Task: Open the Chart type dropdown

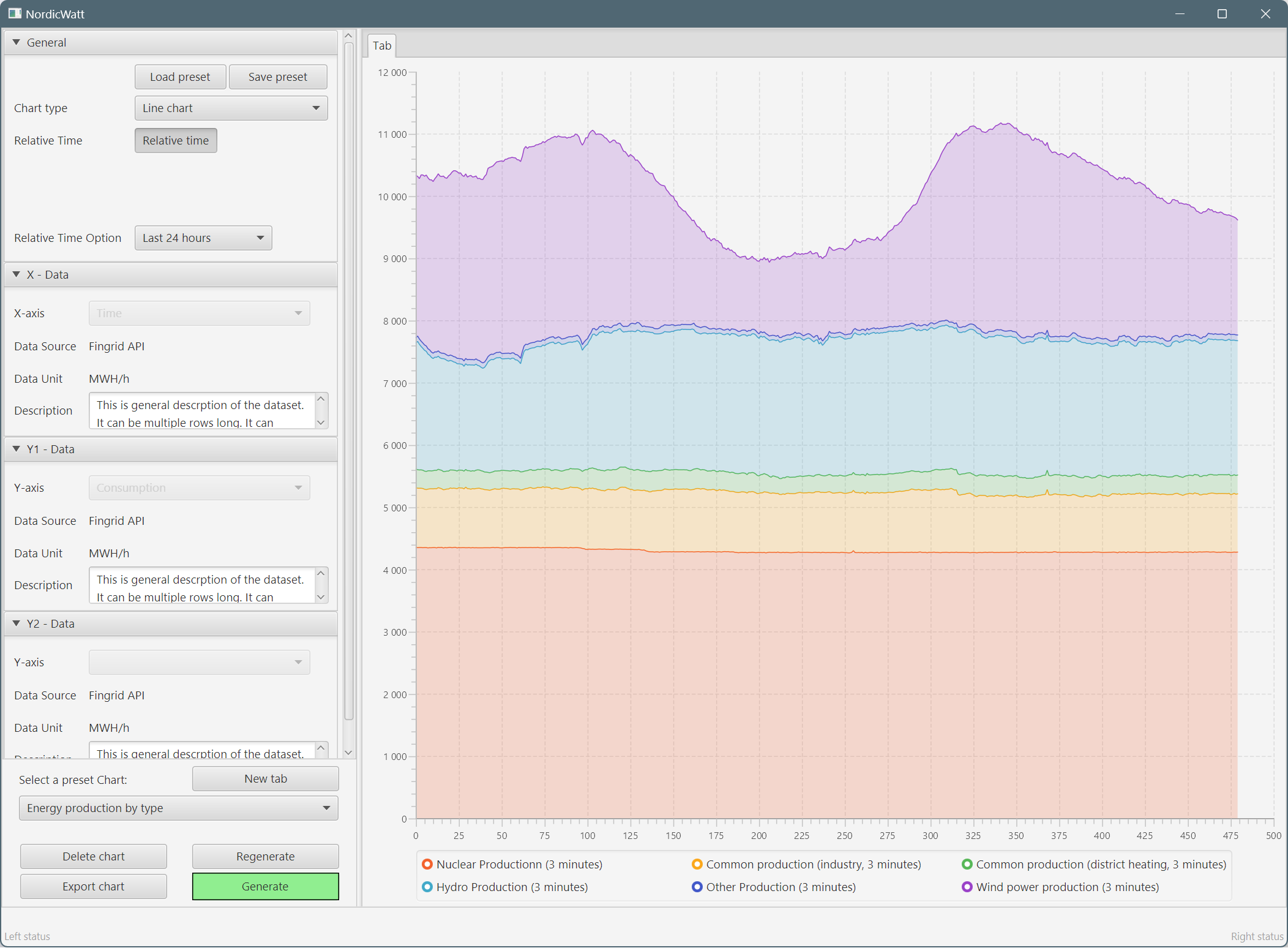Action: (231, 108)
